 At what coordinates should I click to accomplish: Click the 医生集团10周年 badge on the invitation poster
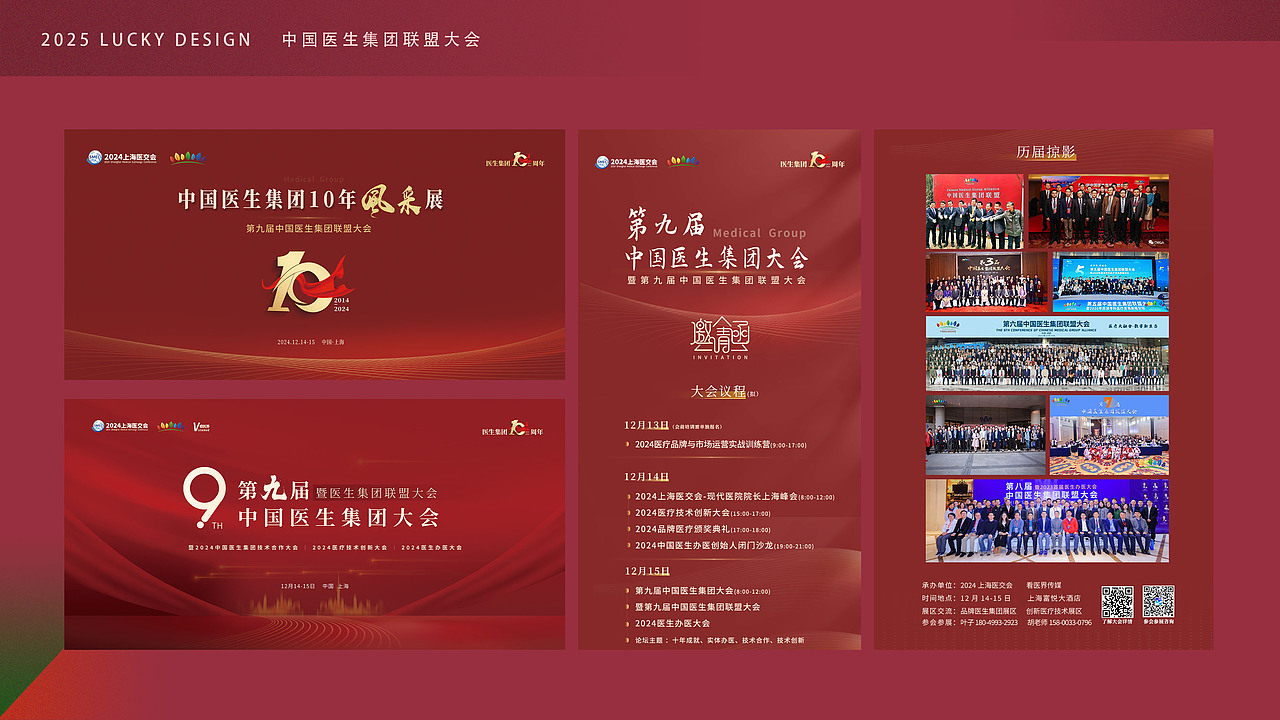(812, 160)
